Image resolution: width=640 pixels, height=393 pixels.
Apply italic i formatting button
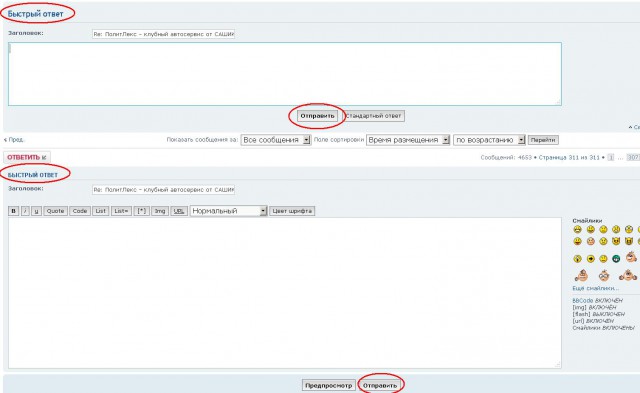[25, 211]
